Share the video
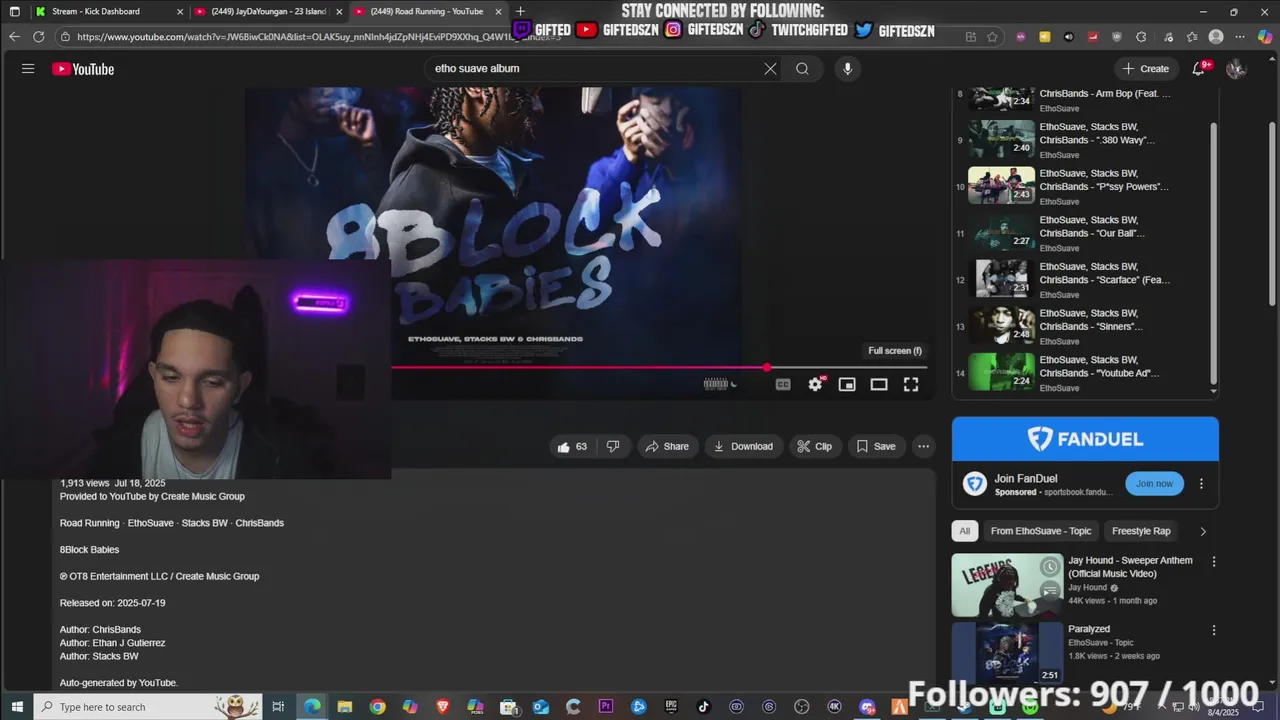 pyautogui.click(x=667, y=446)
